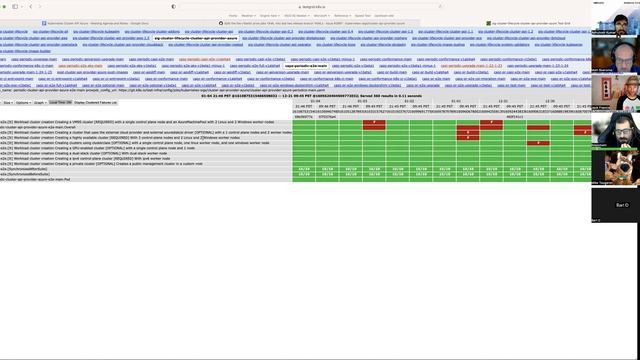The width and height of the screenshot is (640, 360).
Task: Open failed highly available cluster cell marked F
Action: point(468,138)
